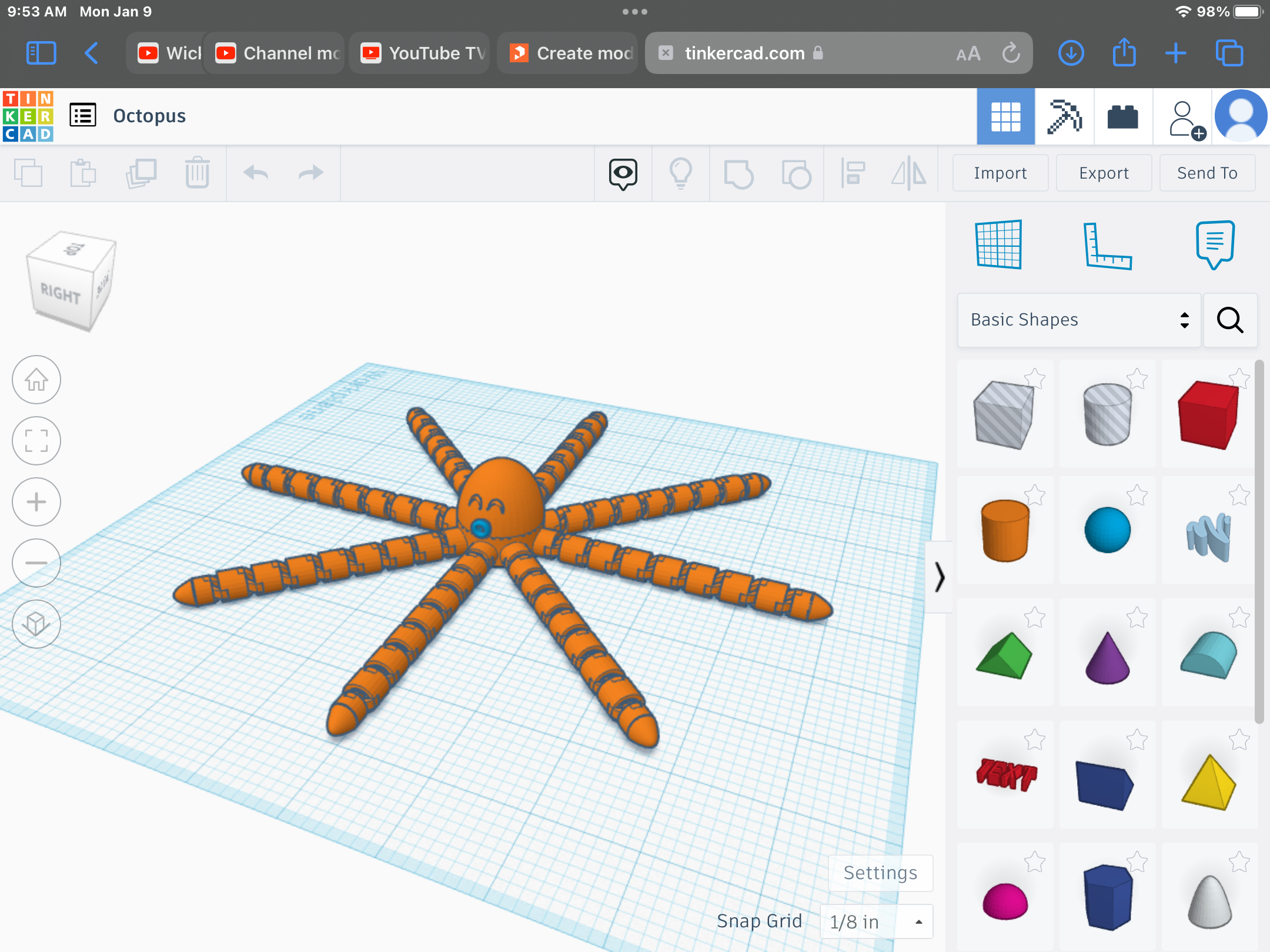Click the Ungroup shapes icon

(796, 174)
